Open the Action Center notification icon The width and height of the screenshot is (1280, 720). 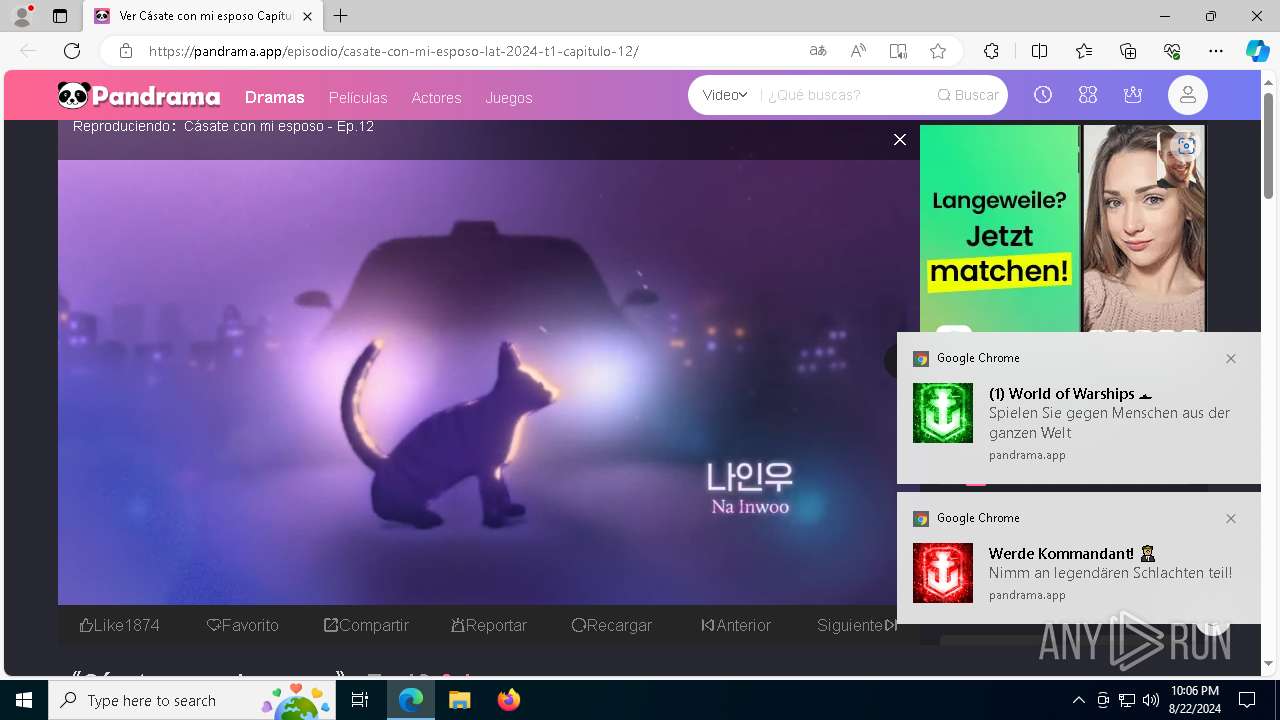point(1247,700)
